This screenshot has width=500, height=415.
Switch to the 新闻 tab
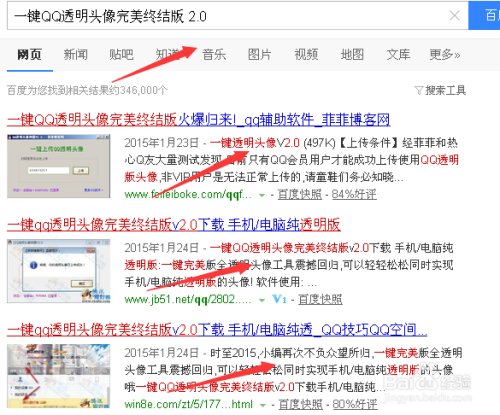coord(76,54)
